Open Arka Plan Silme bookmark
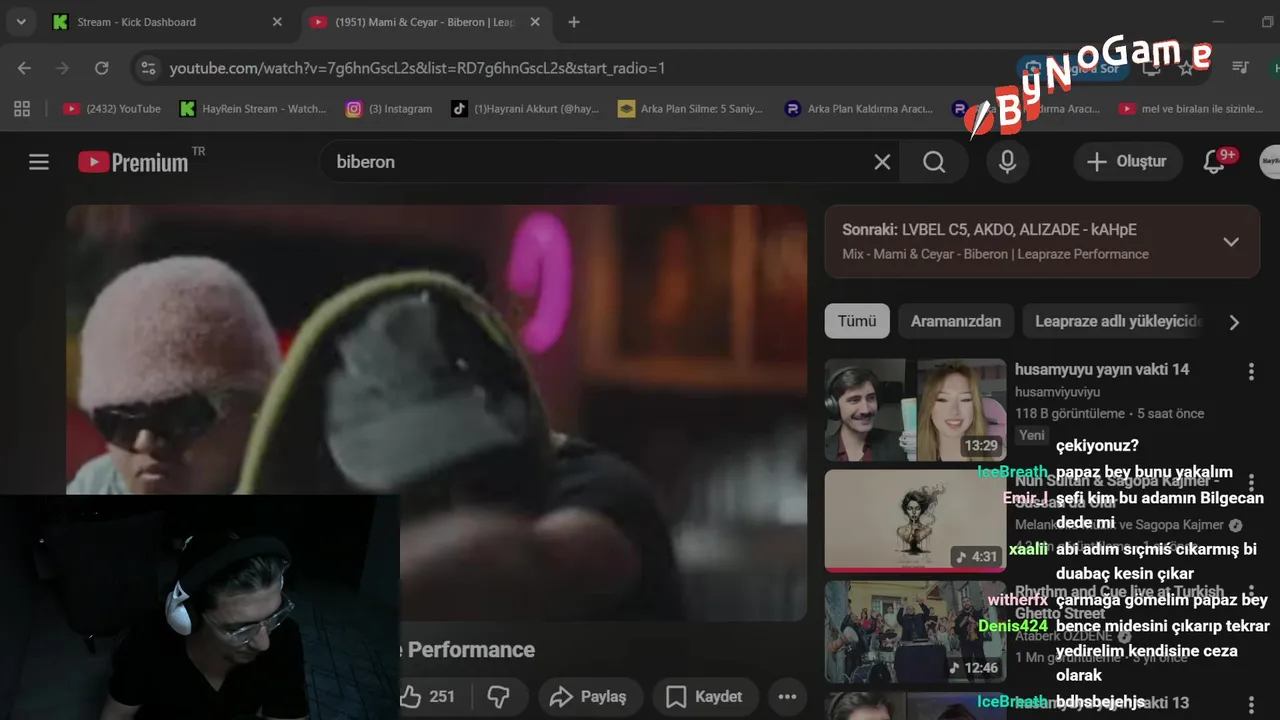The width and height of the screenshot is (1280, 720). click(x=690, y=109)
